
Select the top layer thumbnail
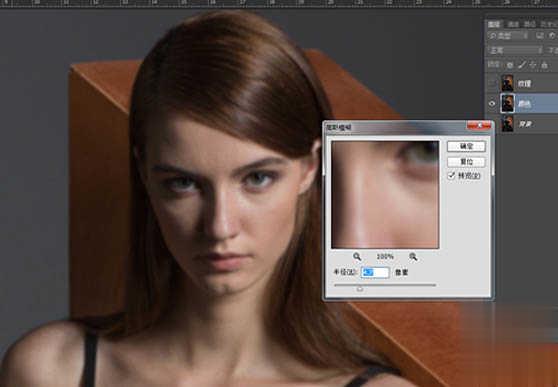point(507,83)
